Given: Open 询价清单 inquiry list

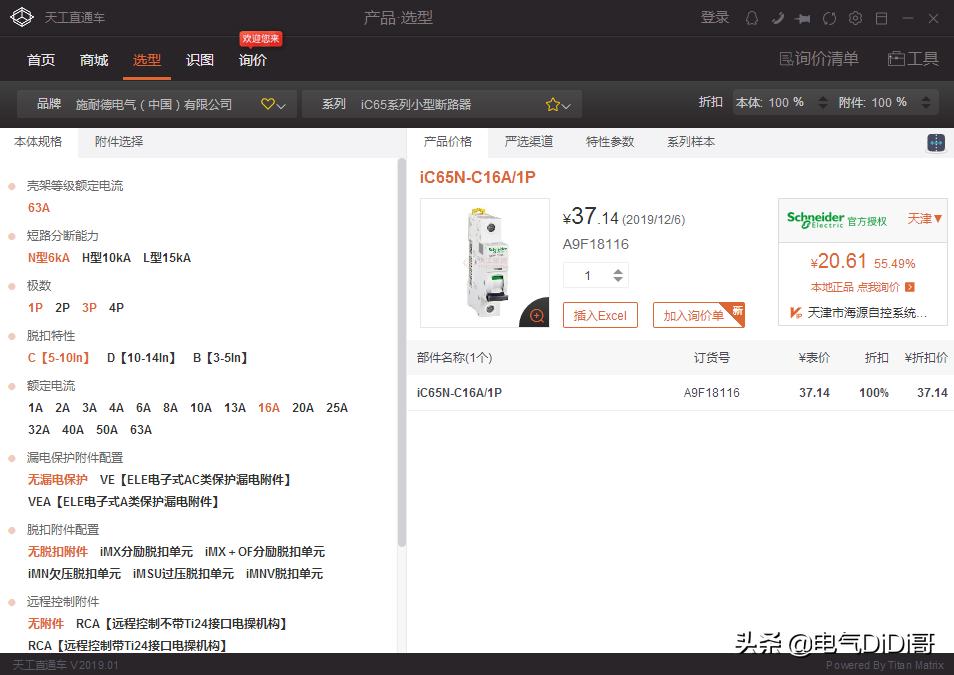Looking at the screenshot, I should [819, 59].
